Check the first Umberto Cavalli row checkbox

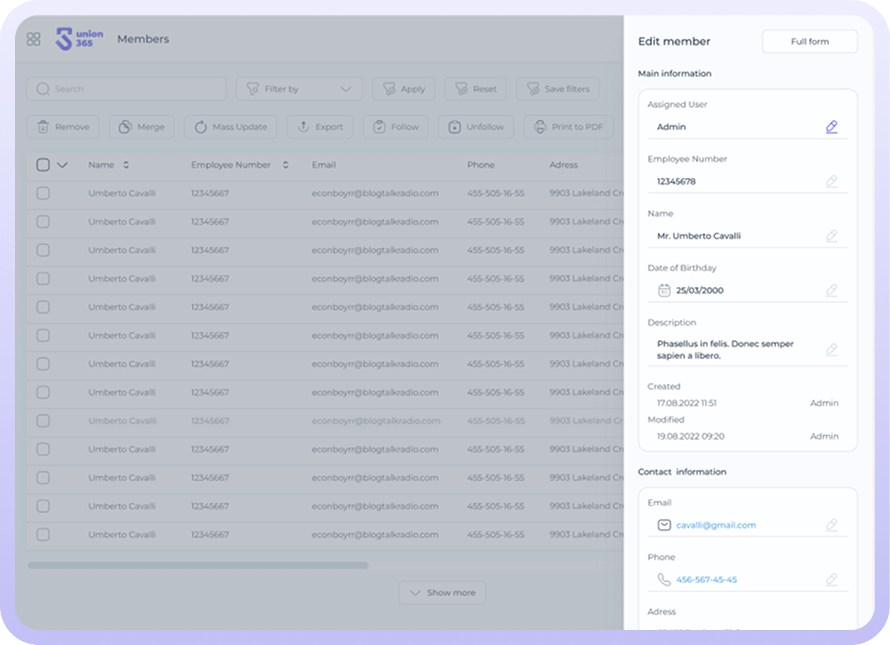coord(43,193)
